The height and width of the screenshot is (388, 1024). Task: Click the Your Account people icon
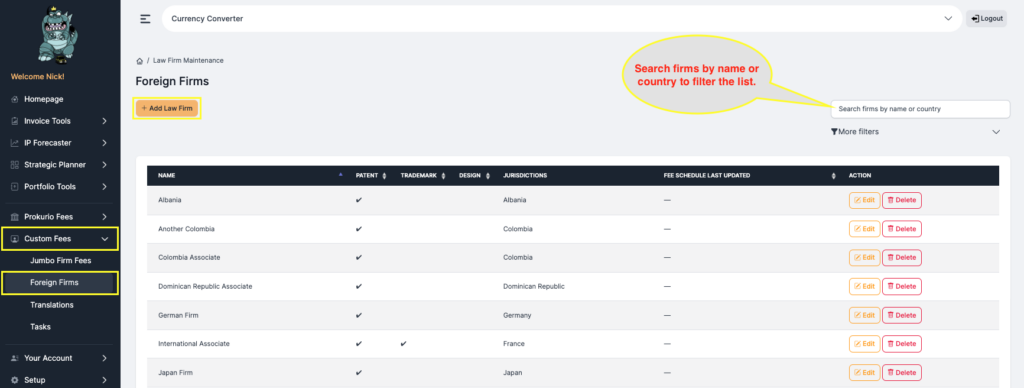tap(14, 358)
